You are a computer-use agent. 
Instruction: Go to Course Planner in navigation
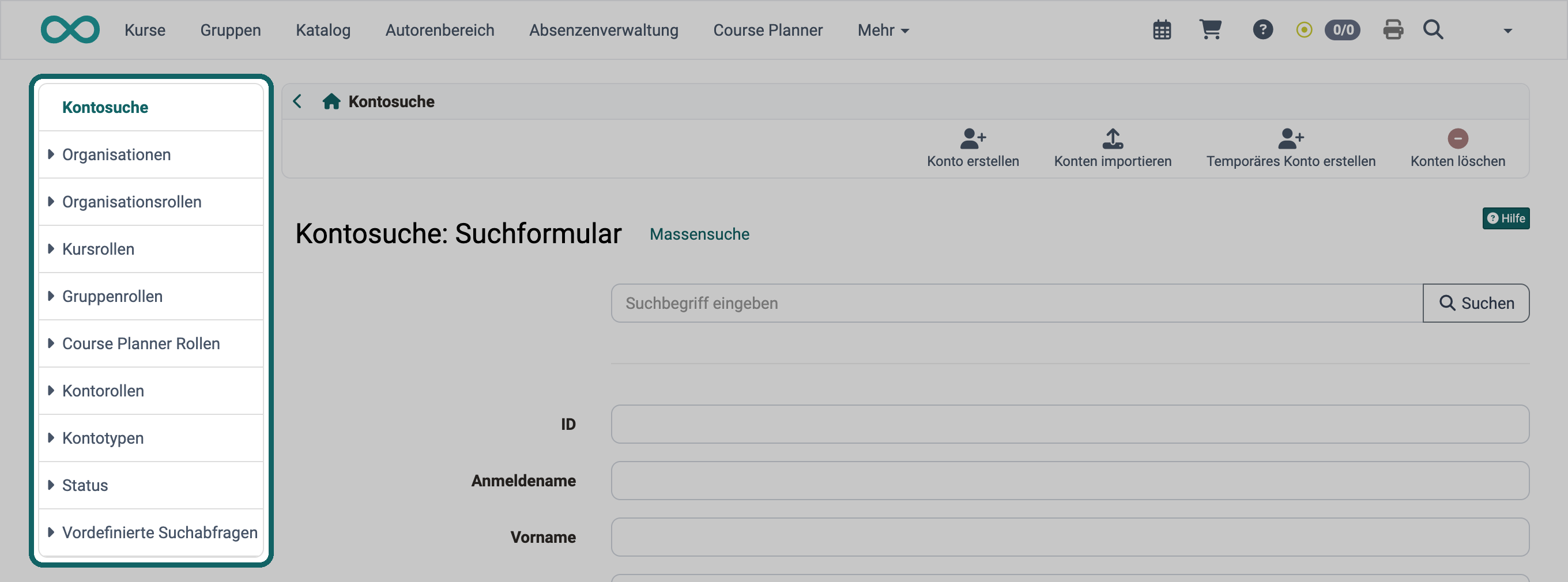click(x=767, y=31)
